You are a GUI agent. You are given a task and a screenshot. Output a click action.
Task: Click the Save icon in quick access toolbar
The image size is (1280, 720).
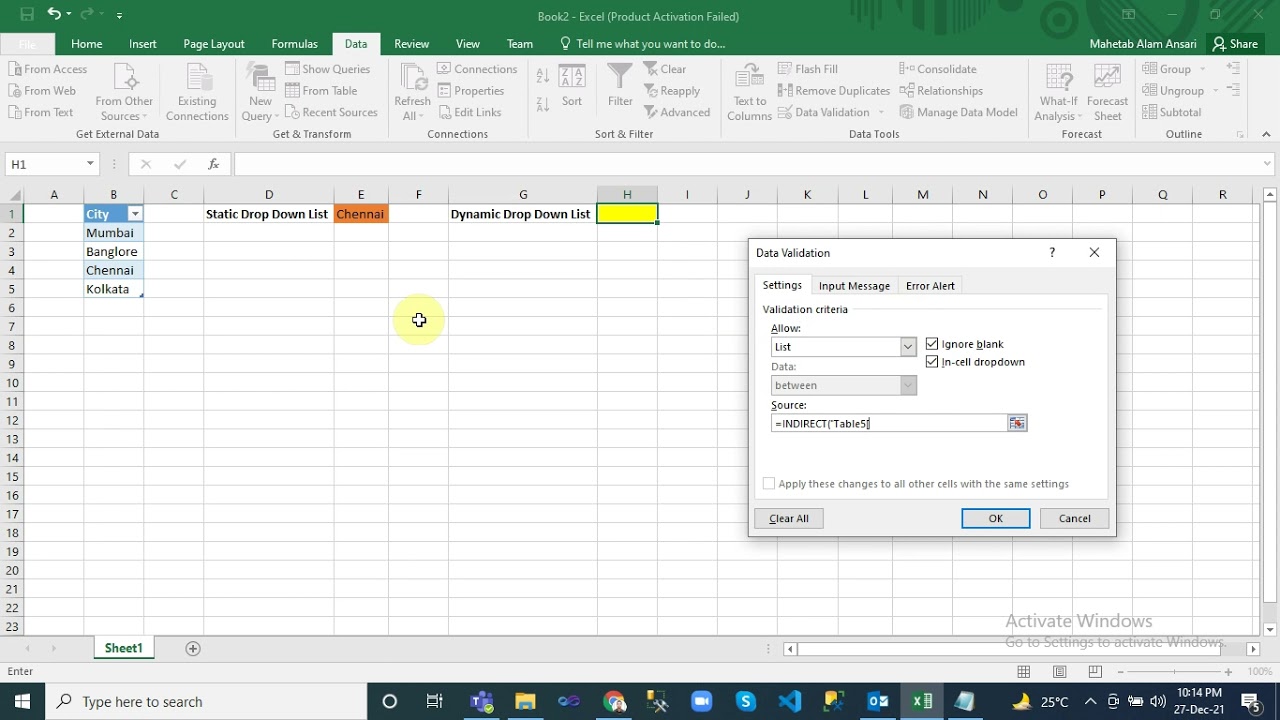[27, 15]
